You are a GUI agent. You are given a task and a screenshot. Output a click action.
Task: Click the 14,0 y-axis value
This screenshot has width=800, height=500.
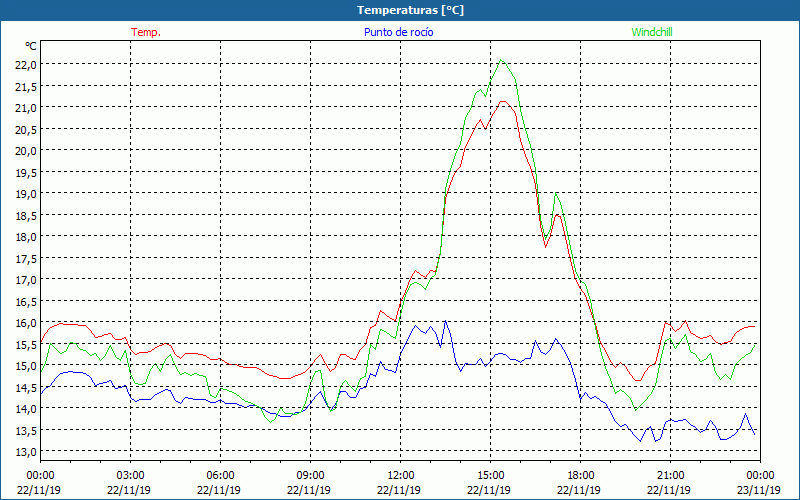26,409
